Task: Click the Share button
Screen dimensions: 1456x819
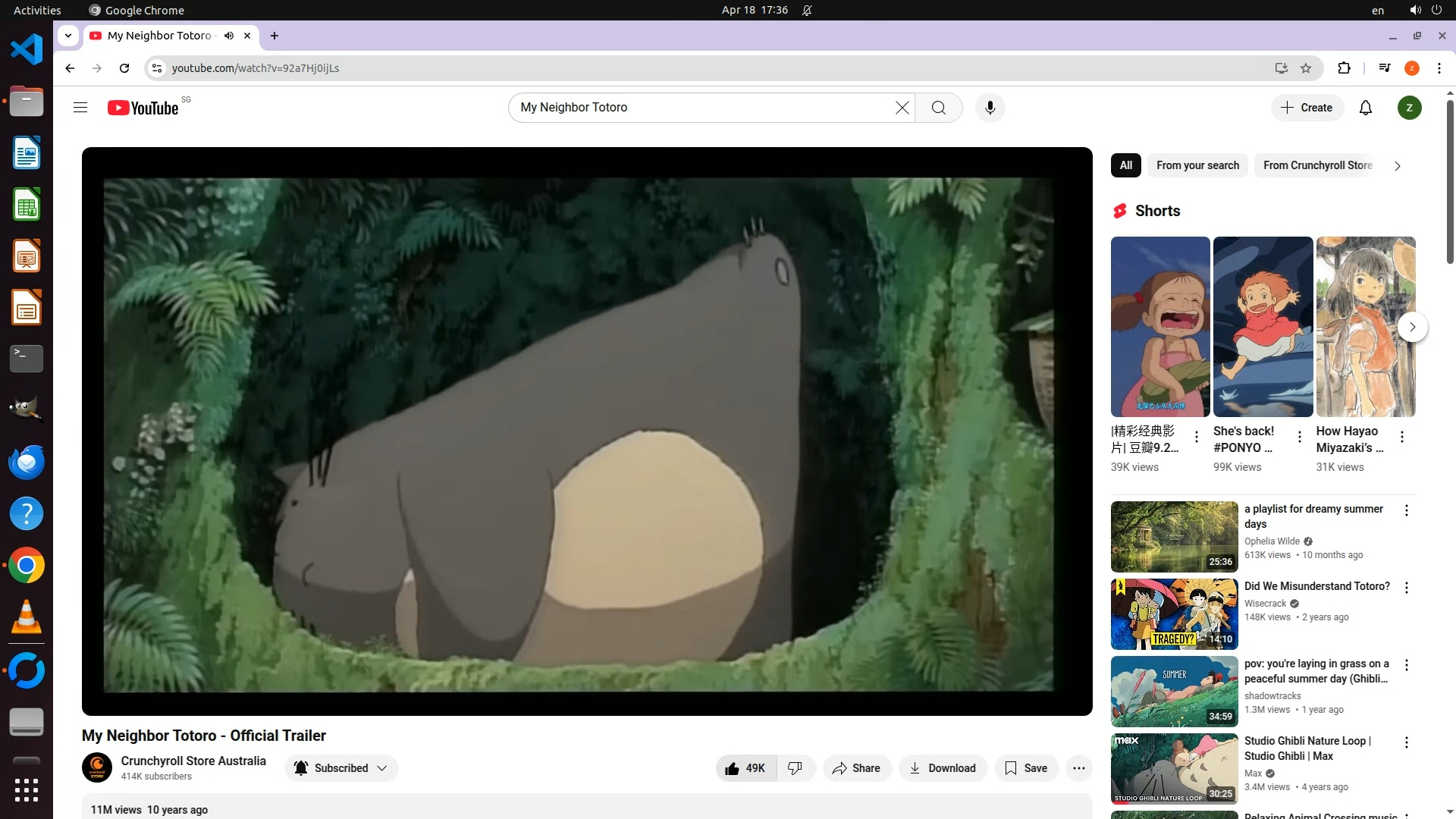Action: point(856,768)
